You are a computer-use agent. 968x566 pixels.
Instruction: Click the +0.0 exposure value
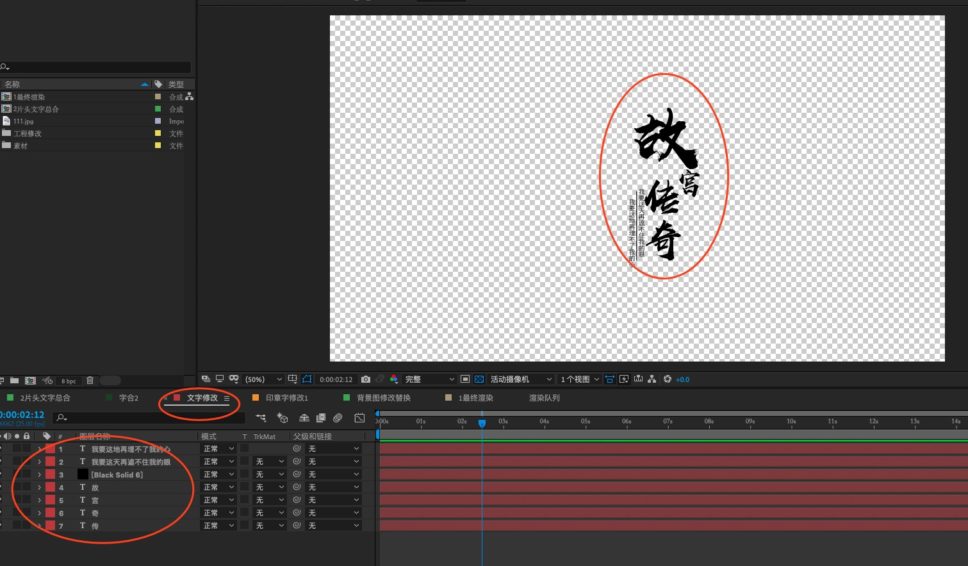click(x=683, y=380)
